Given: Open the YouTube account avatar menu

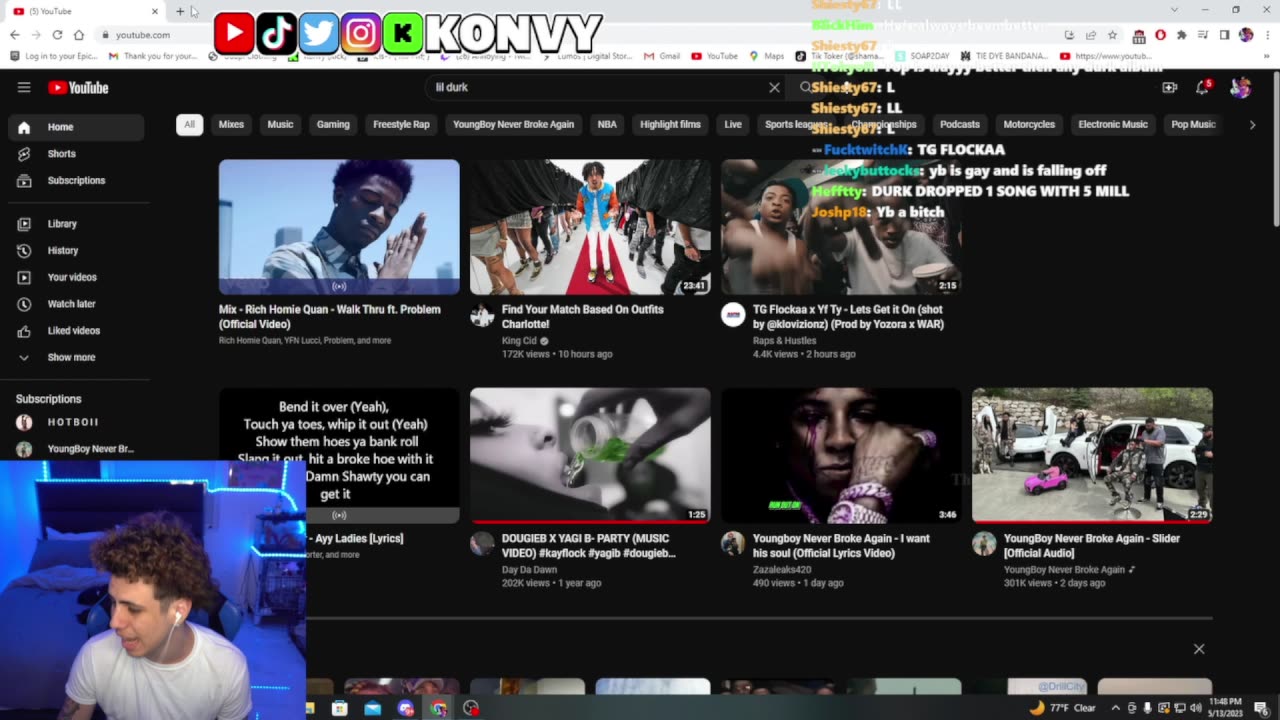Looking at the screenshot, I should [x=1240, y=87].
